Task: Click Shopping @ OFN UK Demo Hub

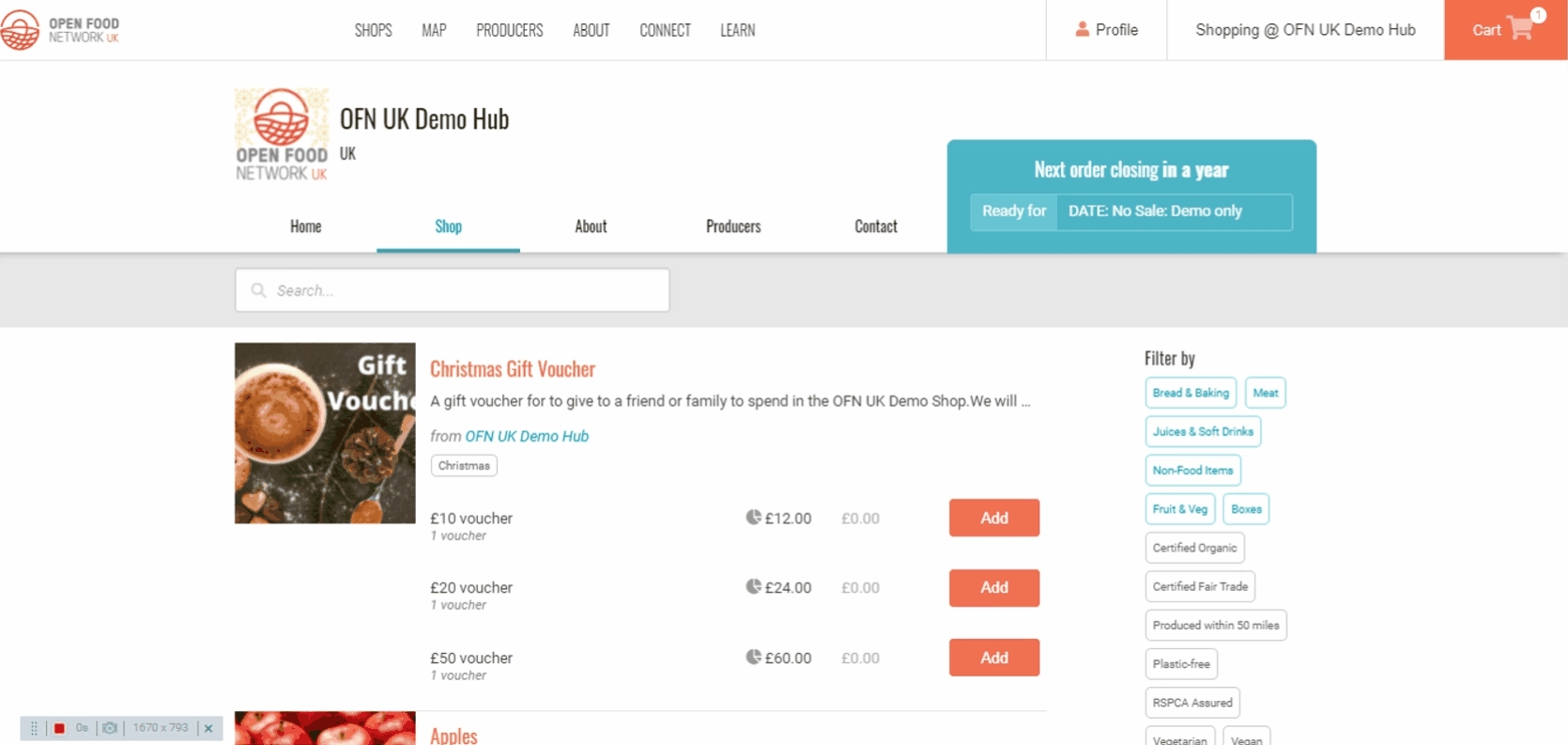Action: click(1305, 30)
